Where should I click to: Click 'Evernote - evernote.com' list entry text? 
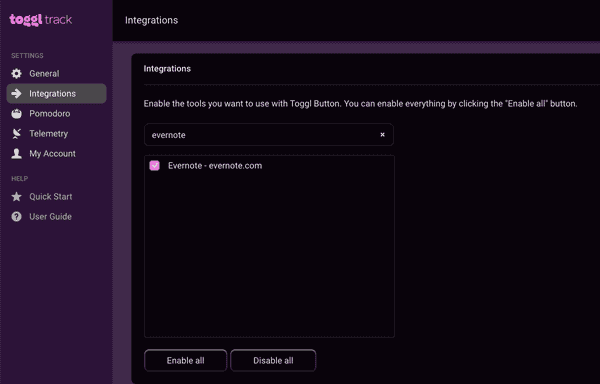point(215,166)
